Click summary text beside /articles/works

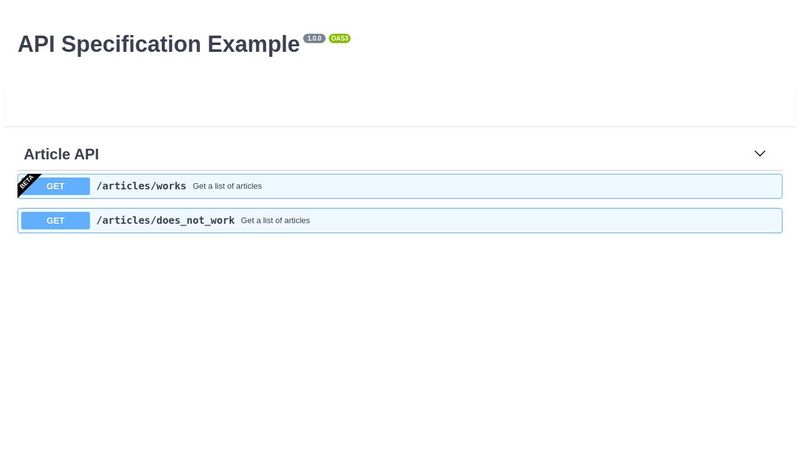coord(227,186)
